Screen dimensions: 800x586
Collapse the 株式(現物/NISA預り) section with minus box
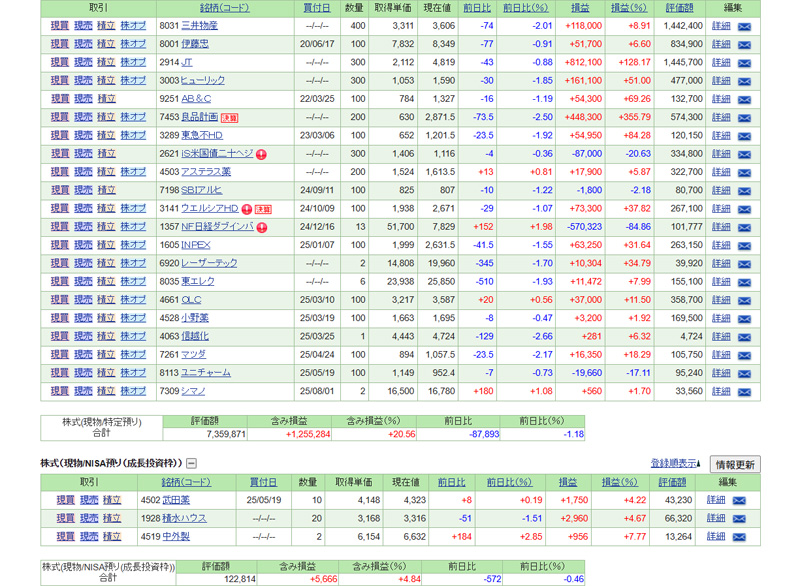point(192,464)
